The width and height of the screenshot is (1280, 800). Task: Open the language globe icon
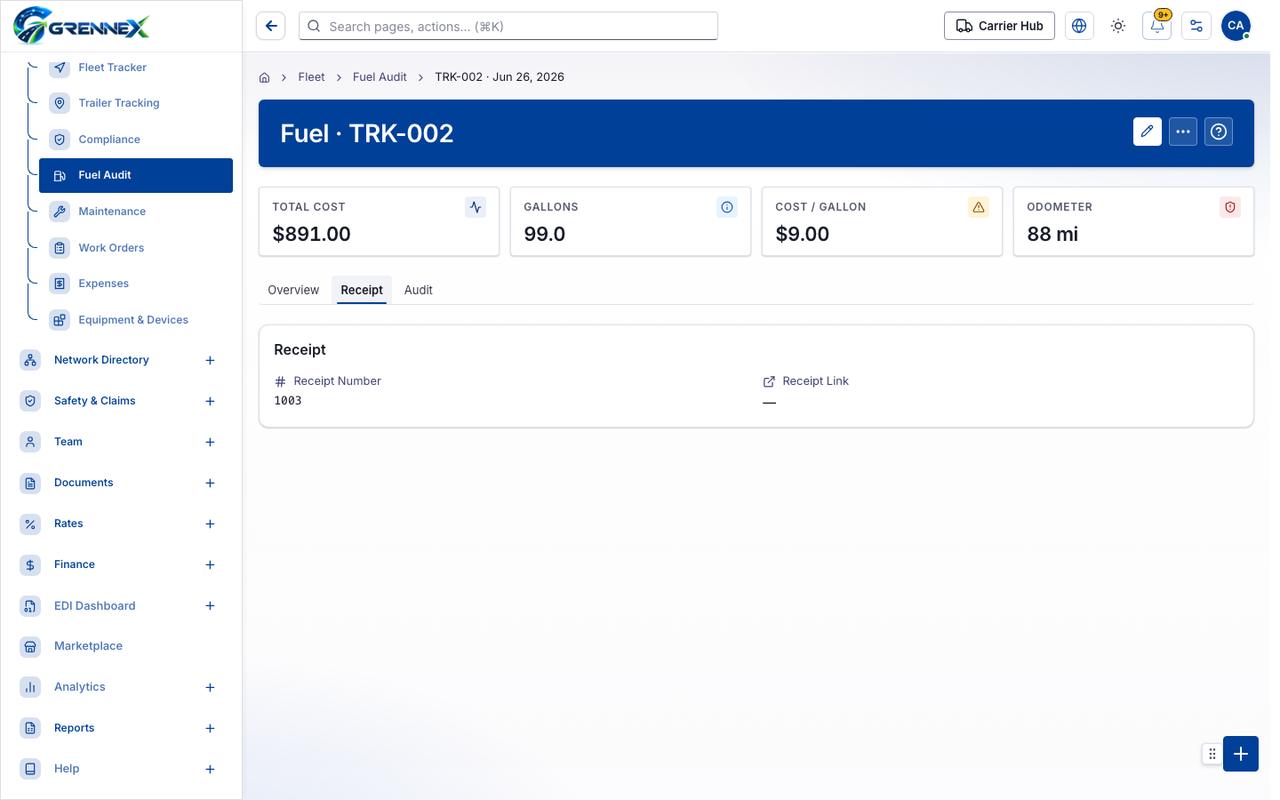pos(1079,26)
